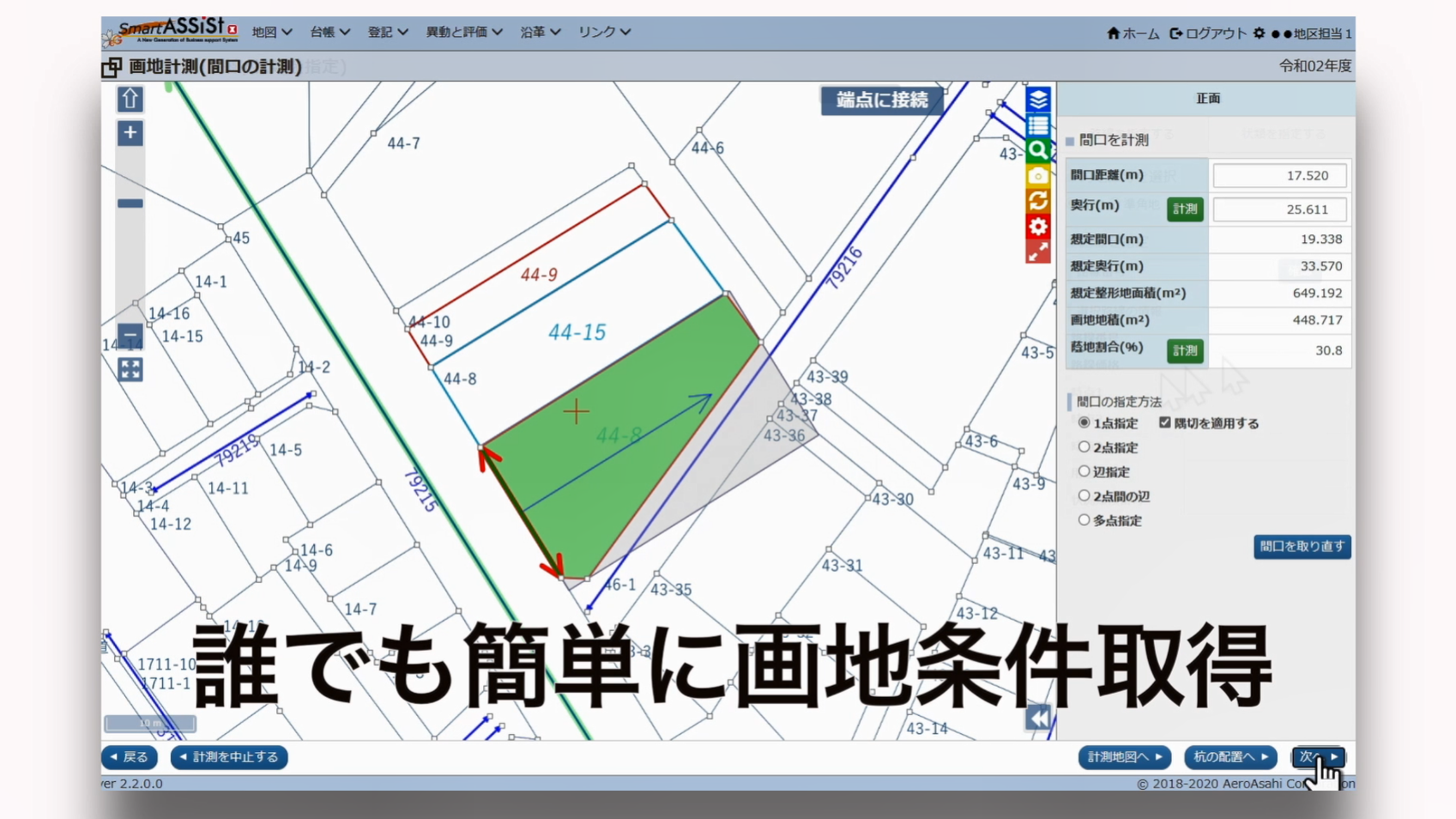
Task: Click the fit-to-extent icon on map
Action: tap(130, 370)
